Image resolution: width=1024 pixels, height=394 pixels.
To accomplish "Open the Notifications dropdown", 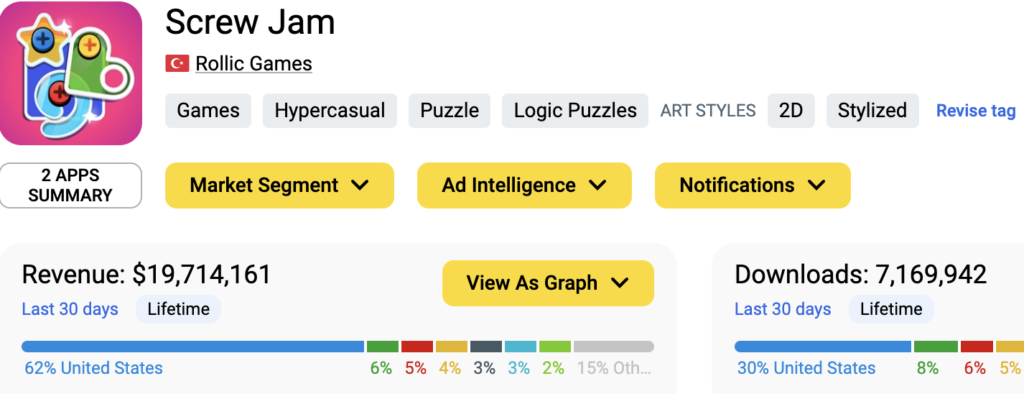I will click(752, 186).
